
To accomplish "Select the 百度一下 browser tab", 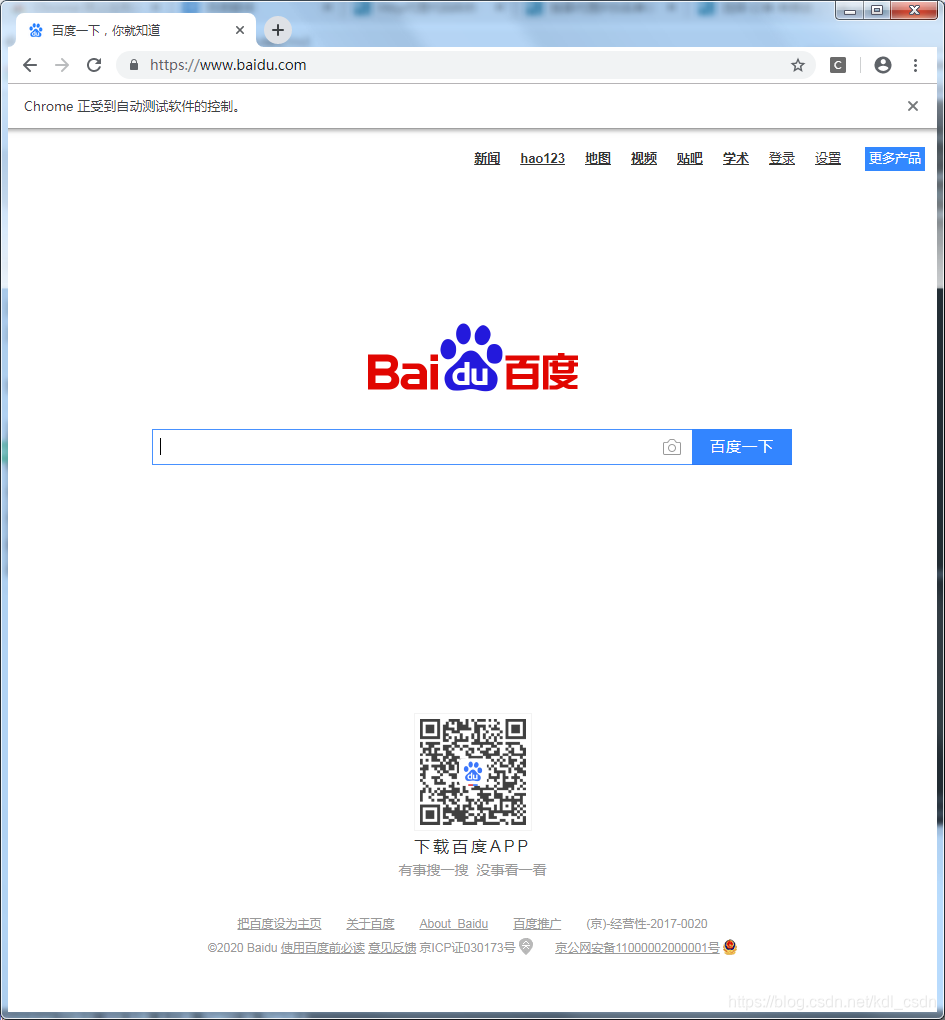I will coord(135,31).
